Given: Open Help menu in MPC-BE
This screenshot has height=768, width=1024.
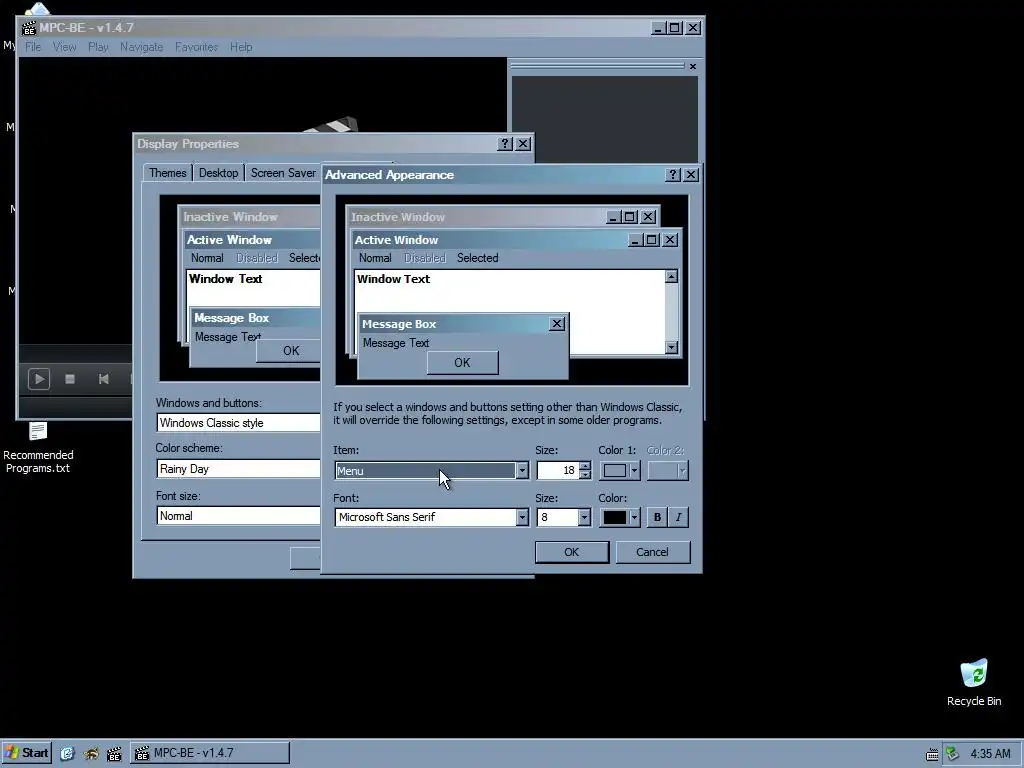Looking at the screenshot, I should tap(241, 47).
